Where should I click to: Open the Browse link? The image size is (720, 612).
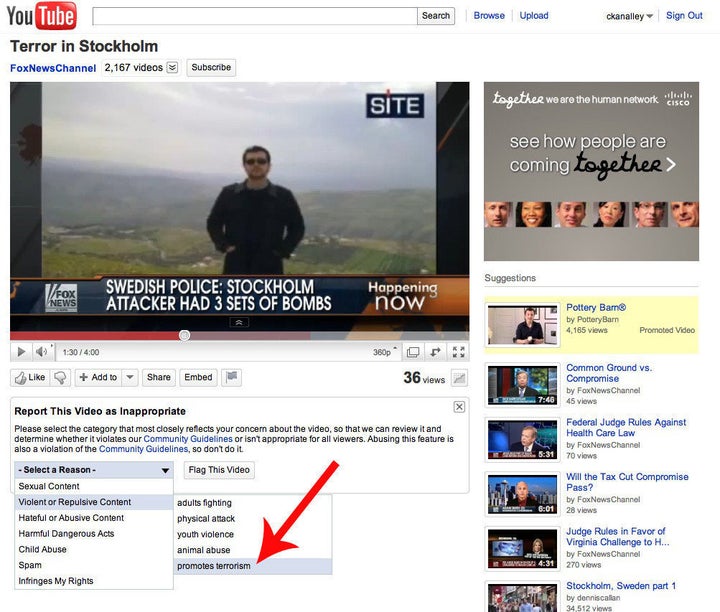click(x=489, y=16)
